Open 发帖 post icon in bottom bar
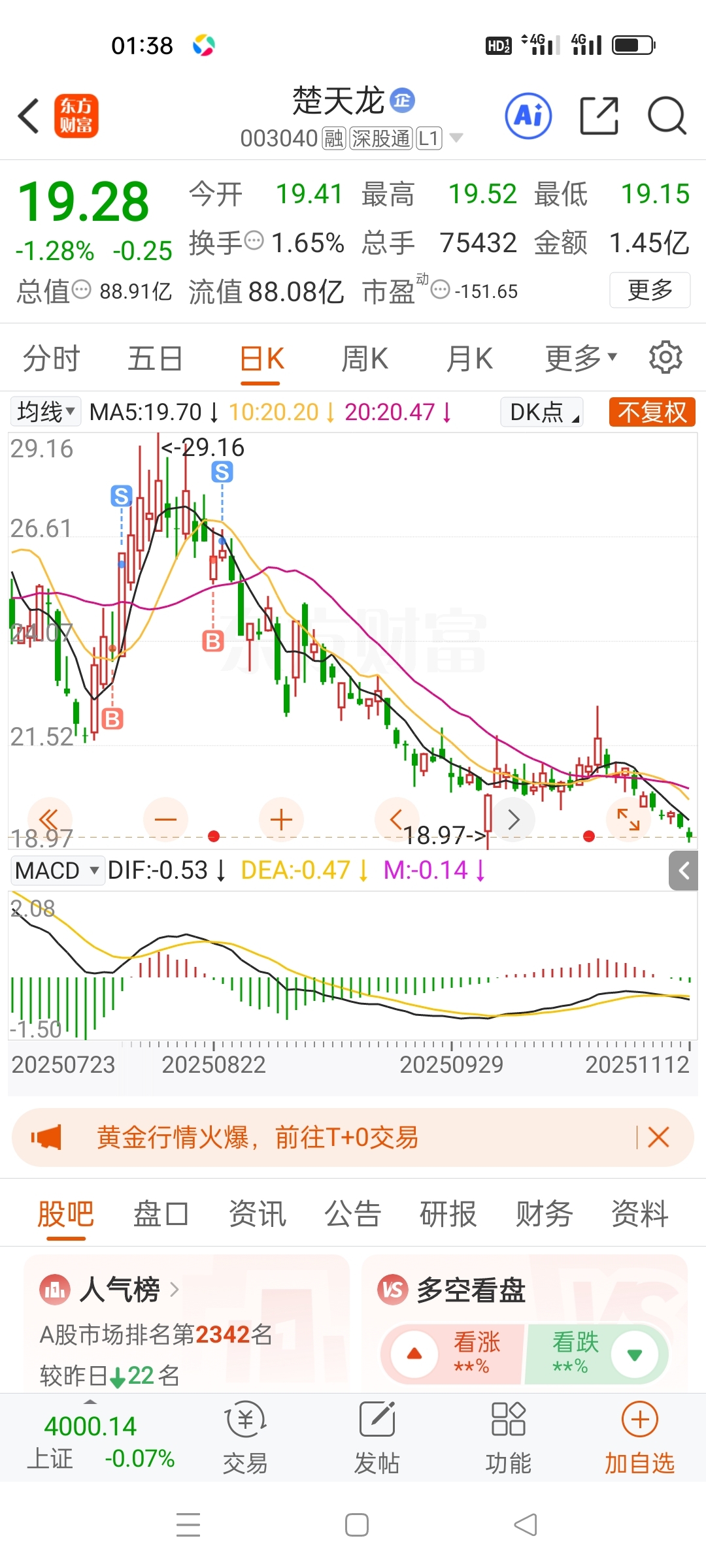This screenshot has width=706, height=1568. (377, 1438)
